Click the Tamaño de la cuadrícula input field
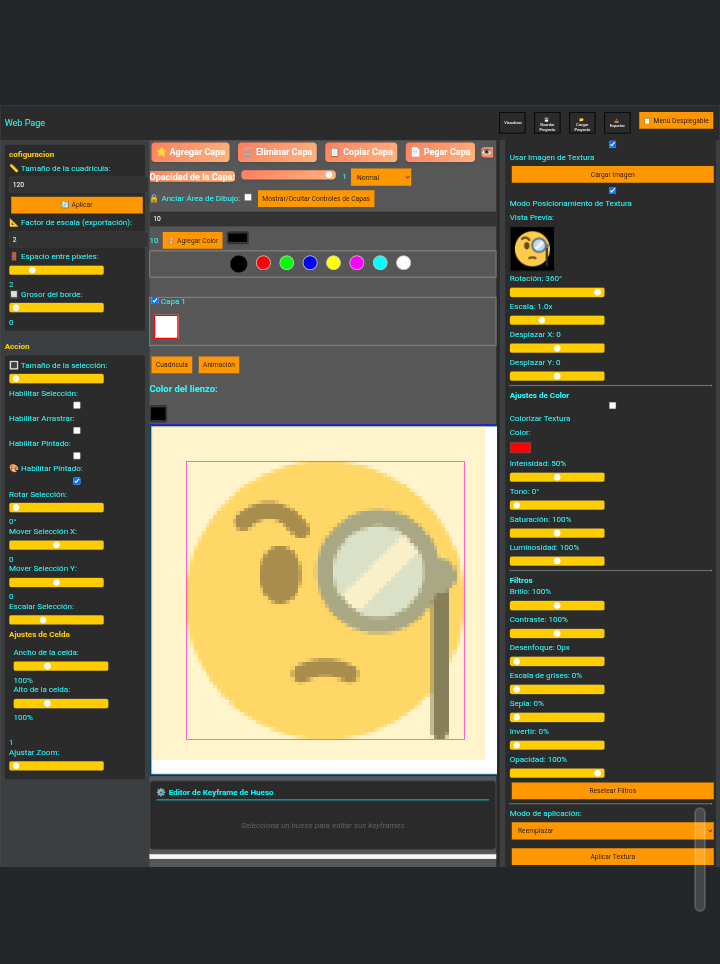Image resolution: width=720 pixels, height=964 pixels. pos(77,184)
